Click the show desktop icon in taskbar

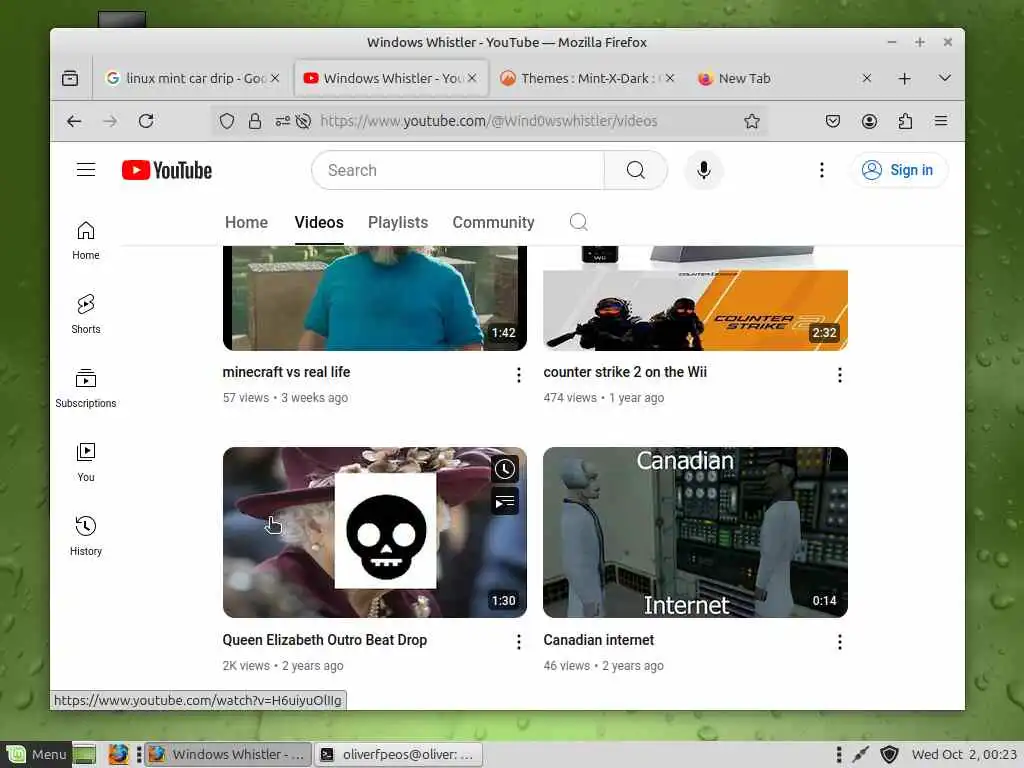pos(84,754)
